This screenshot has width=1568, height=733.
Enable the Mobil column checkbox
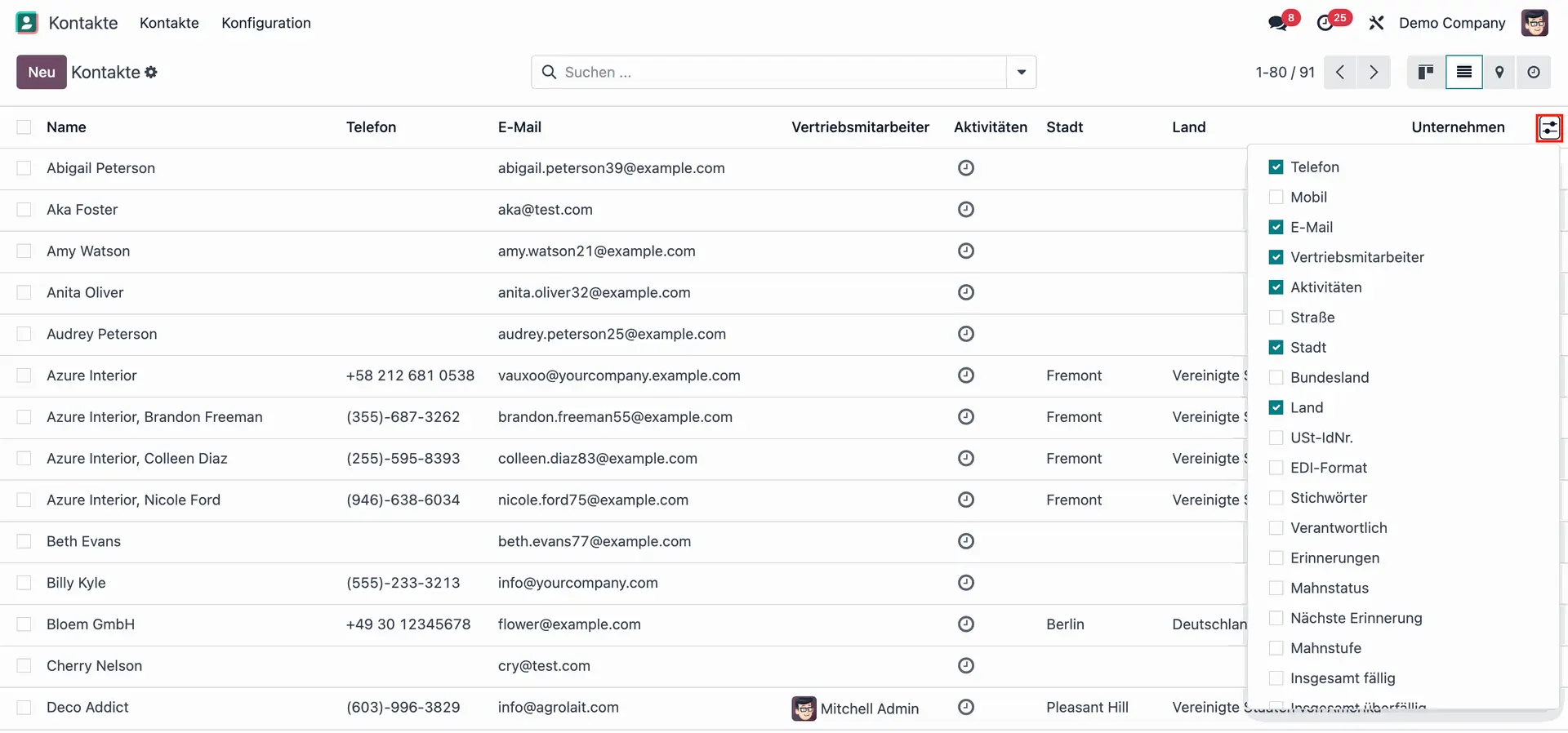[1276, 198]
